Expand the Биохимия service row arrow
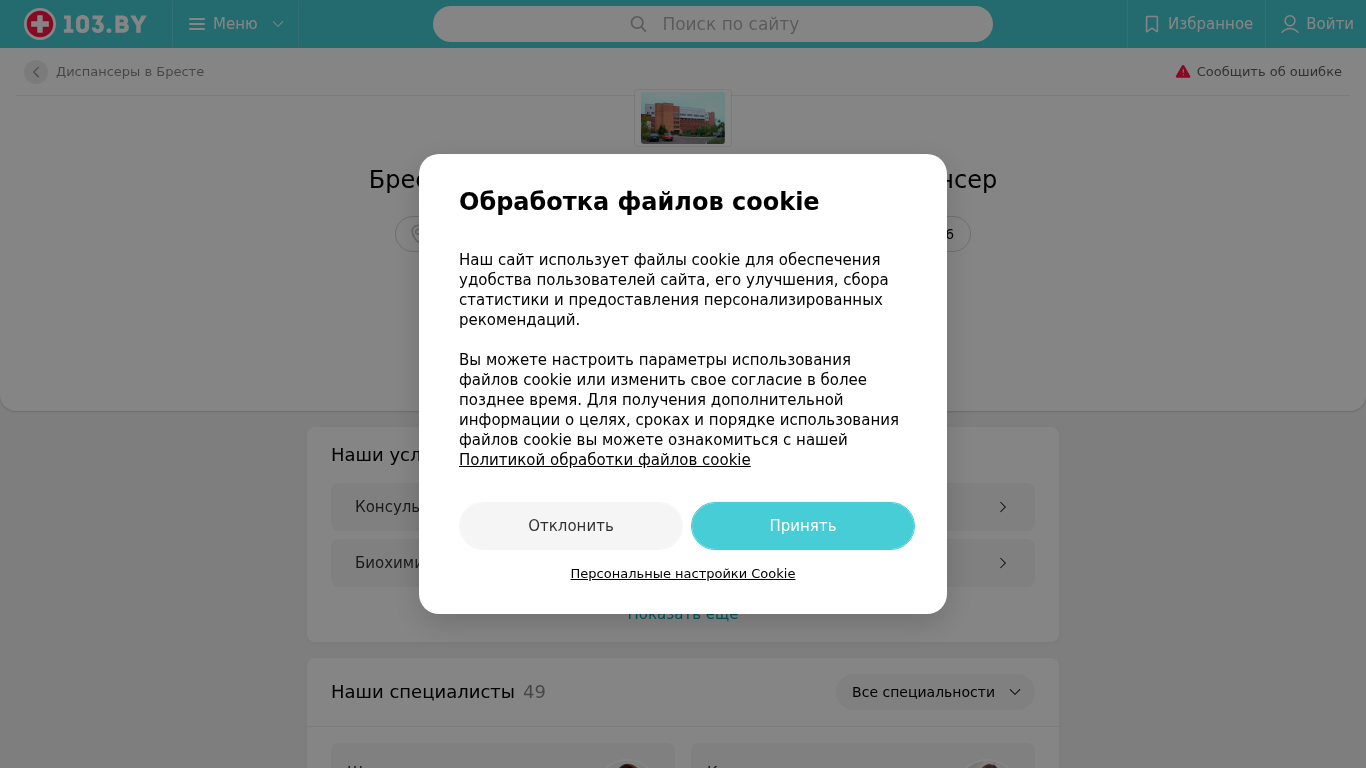1366x768 pixels. point(1003,563)
